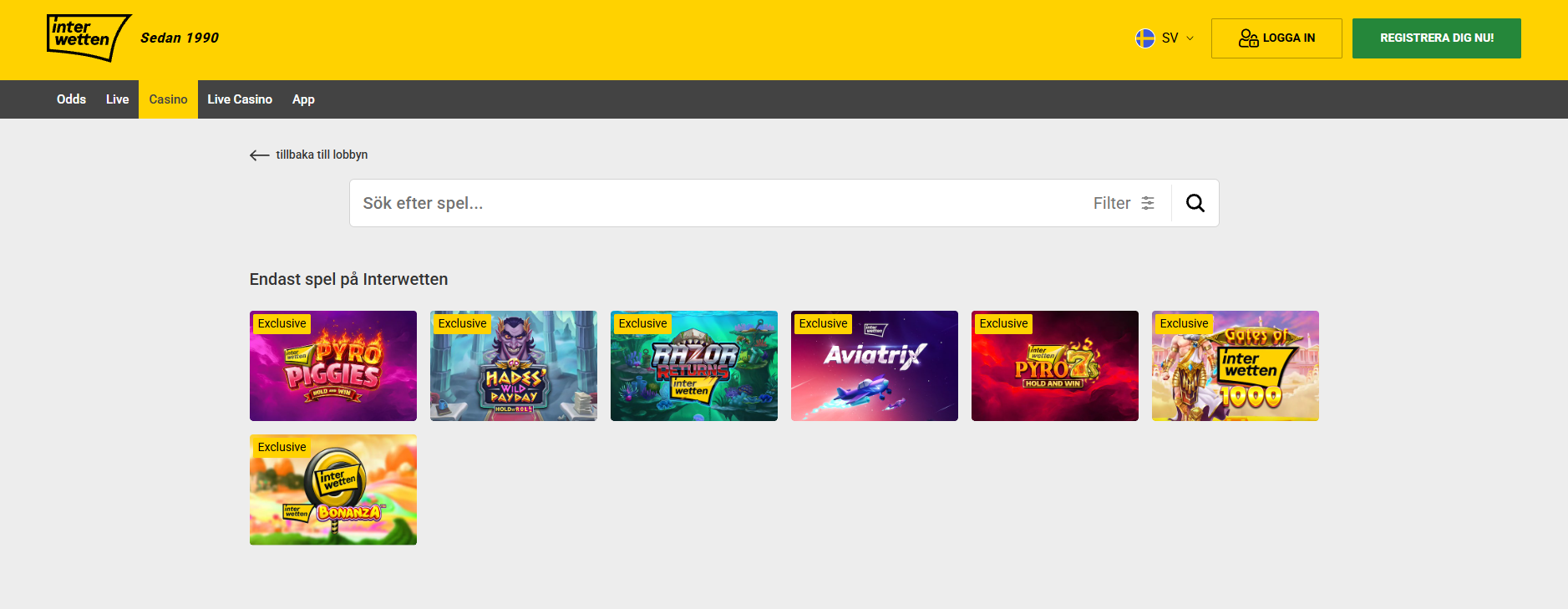
Task: Launch the Pyro 7s Hold and Win game
Action: point(1055,366)
